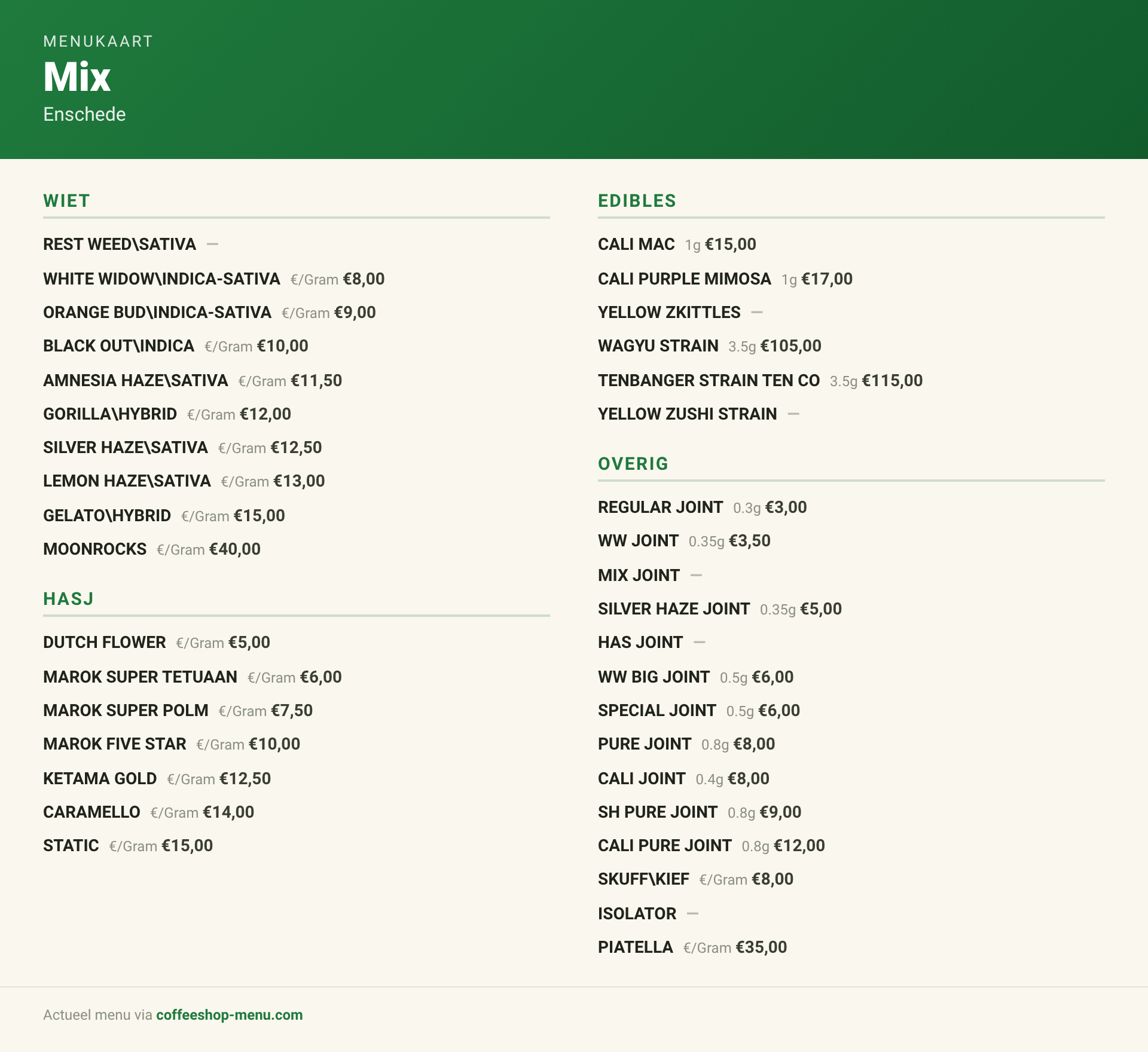
Task: Click the EDIBLES section heading
Action: click(x=637, y=201)
